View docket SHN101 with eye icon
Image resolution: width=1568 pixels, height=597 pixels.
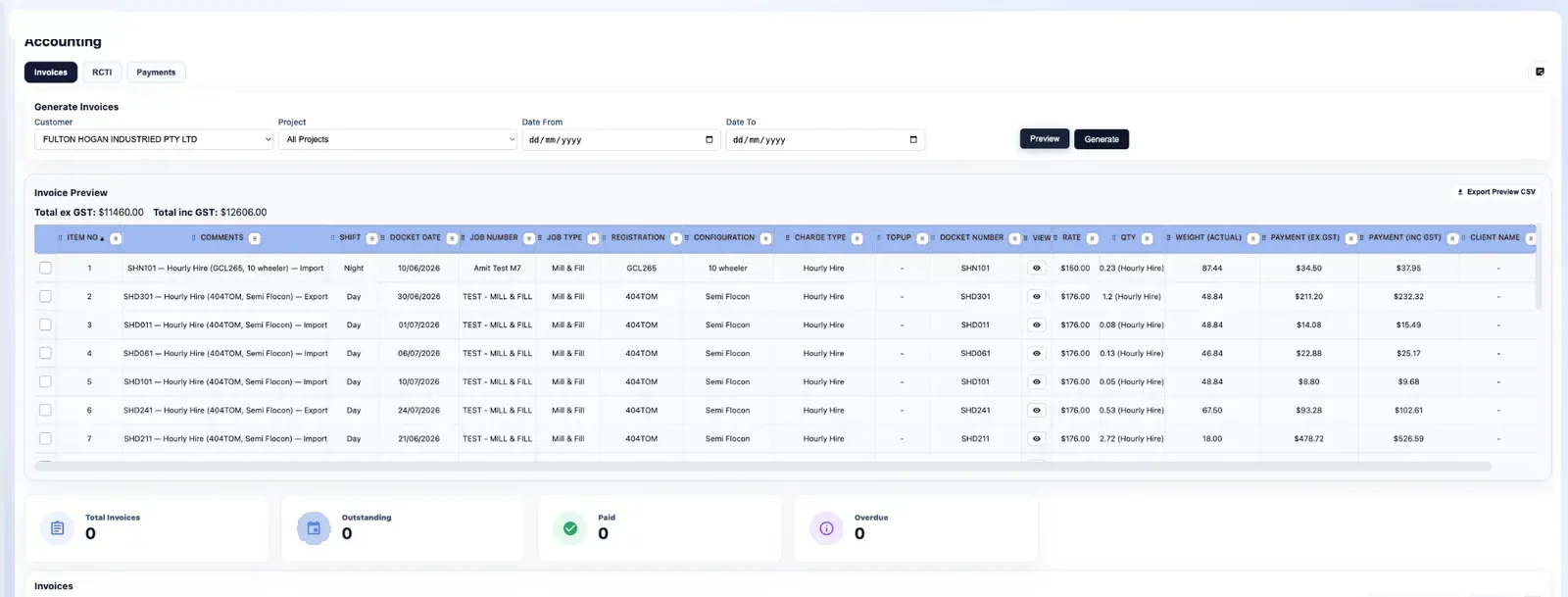click(1036, 268)
